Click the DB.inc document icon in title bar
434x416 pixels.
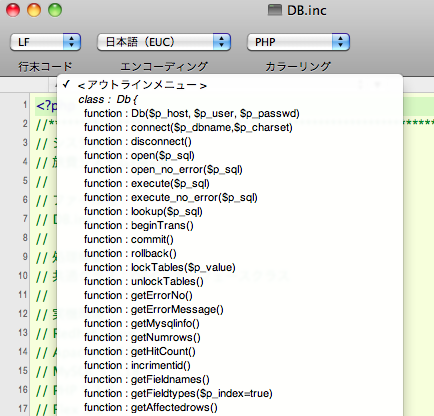(275, 10)
